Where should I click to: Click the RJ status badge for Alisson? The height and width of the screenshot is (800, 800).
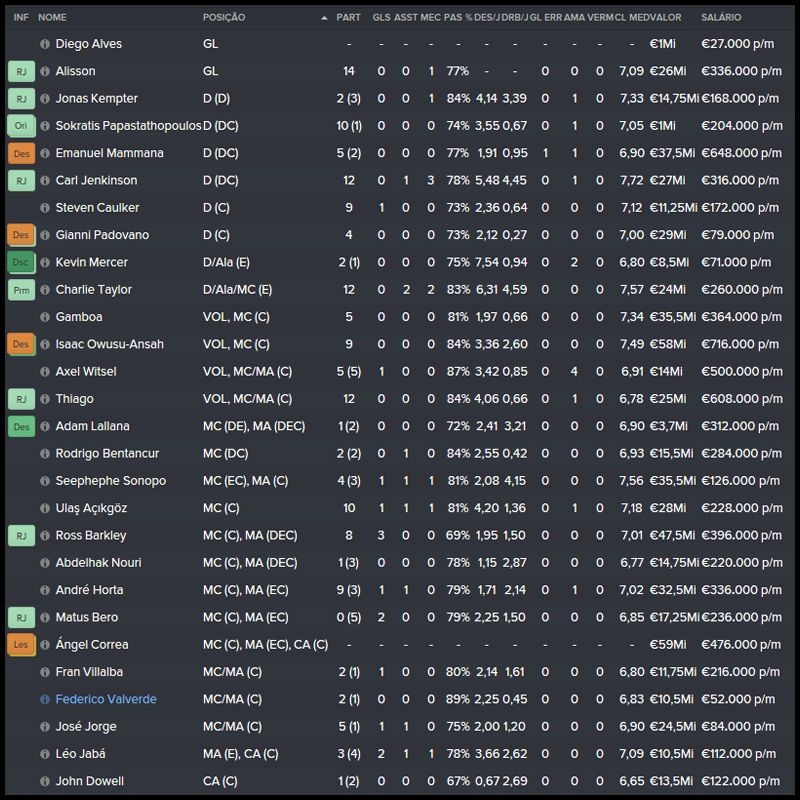point(21,72)
